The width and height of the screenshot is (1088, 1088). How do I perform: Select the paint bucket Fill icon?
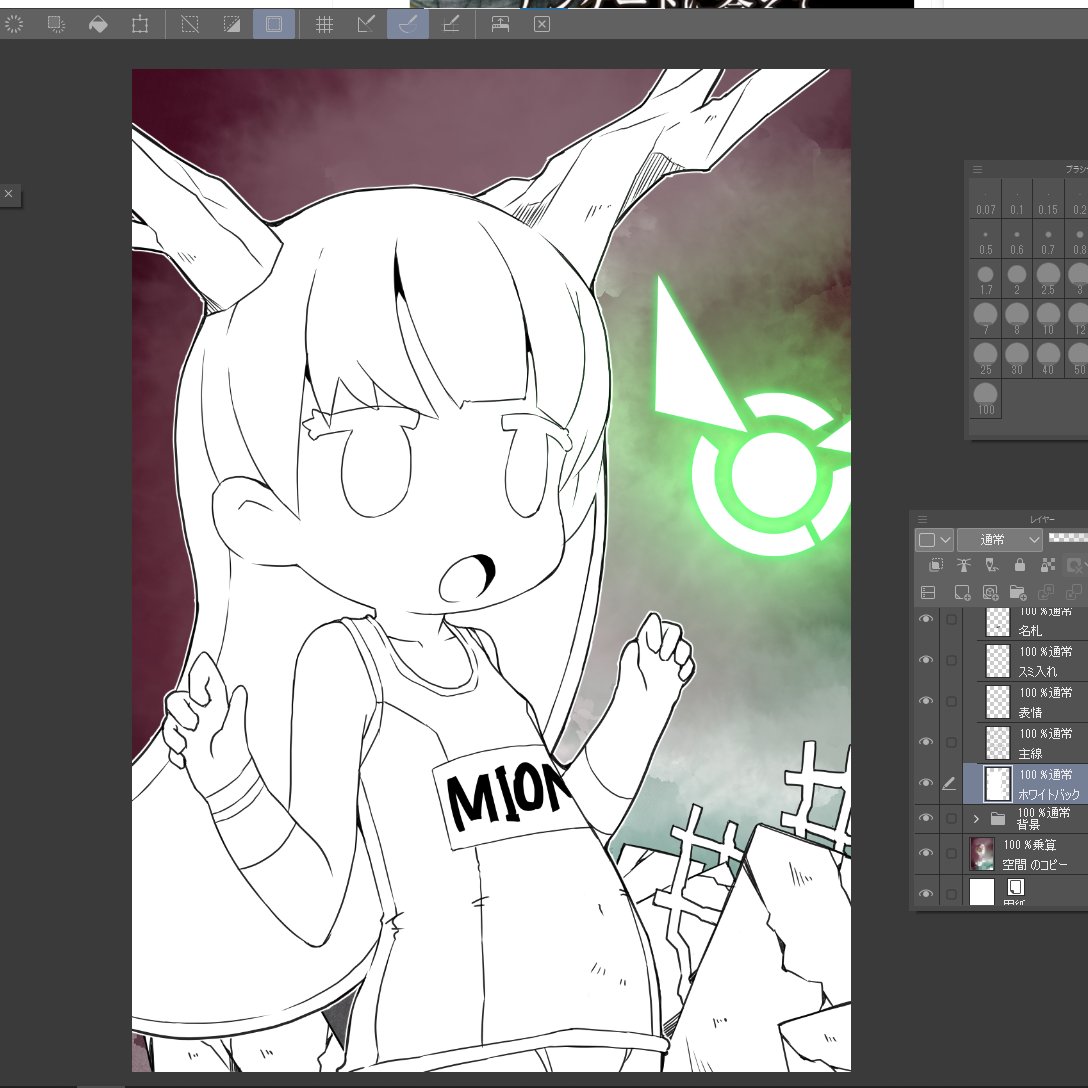[98, 24]
